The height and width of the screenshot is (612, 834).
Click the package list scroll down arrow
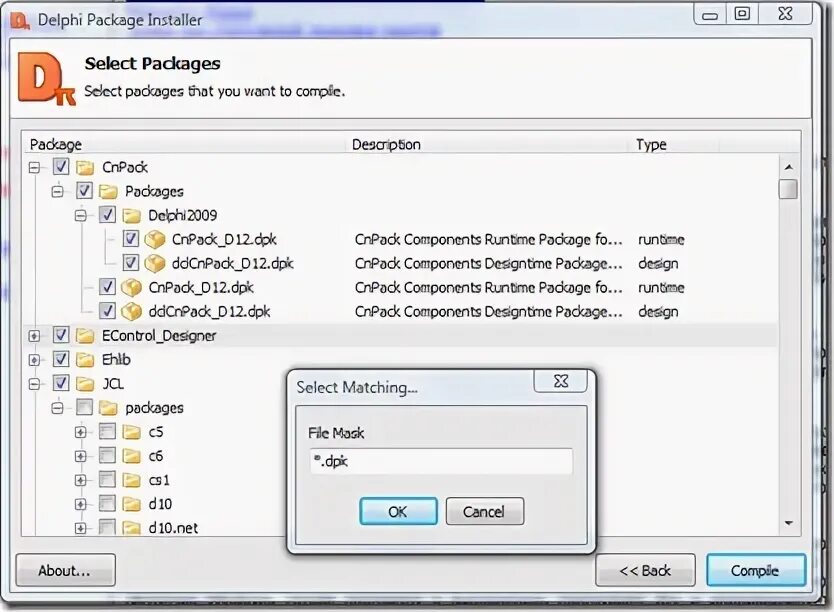[x=788, y=523]
